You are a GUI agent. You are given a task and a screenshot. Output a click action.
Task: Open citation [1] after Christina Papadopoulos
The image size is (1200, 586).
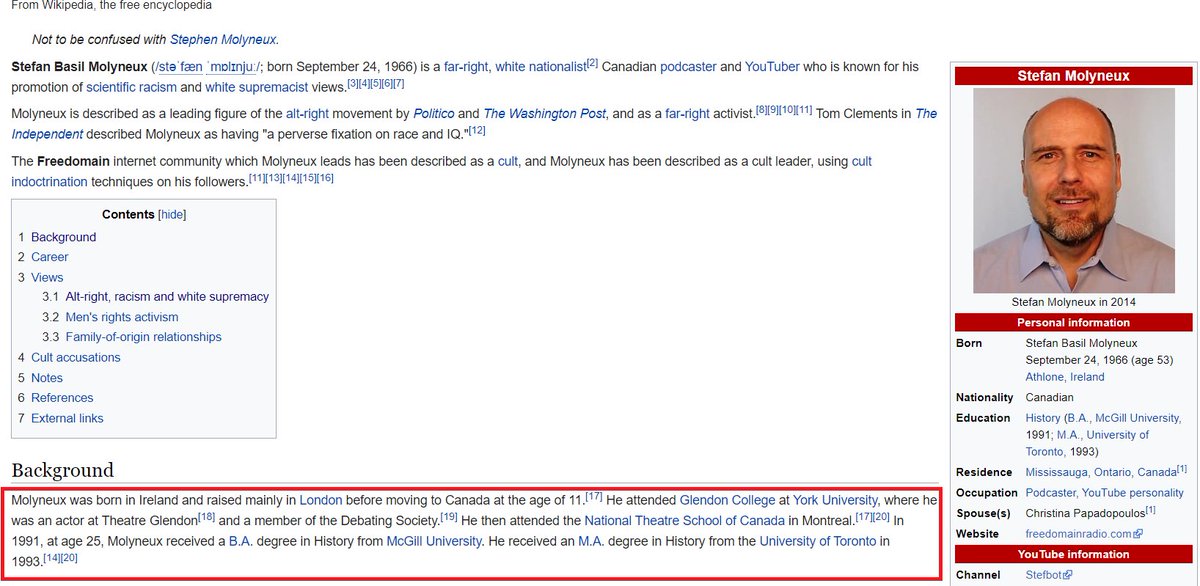pyautogui.click(x=1150, y=510)
